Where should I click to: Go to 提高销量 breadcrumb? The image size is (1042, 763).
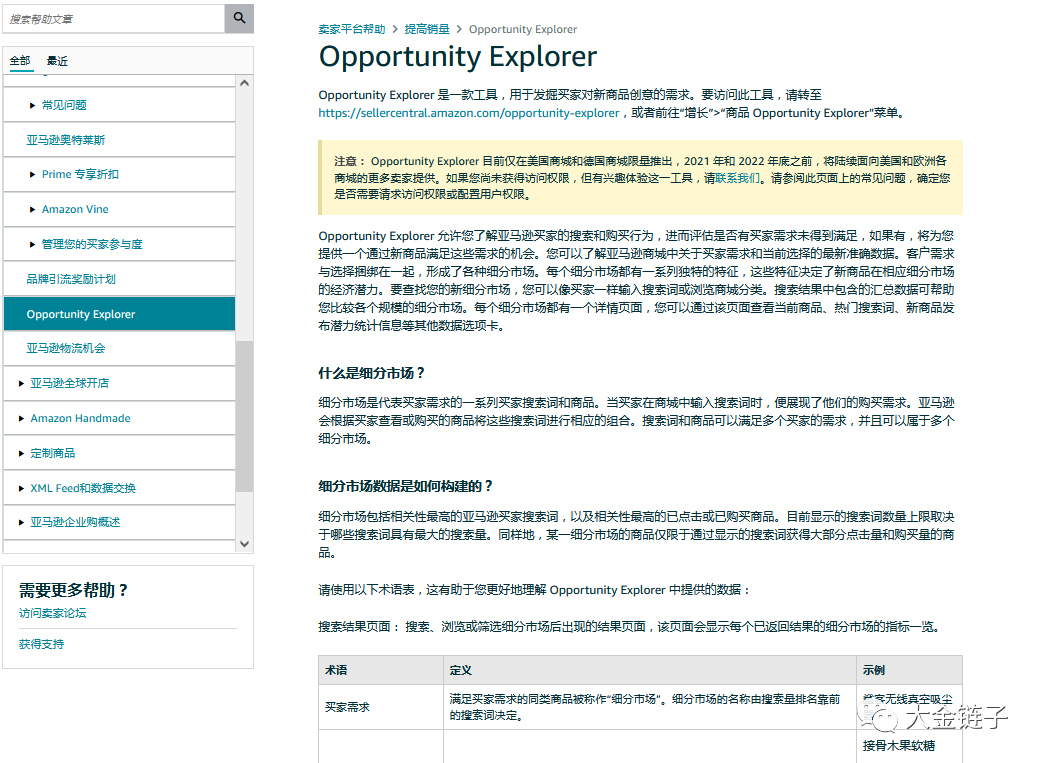click(x=427, y=29)
